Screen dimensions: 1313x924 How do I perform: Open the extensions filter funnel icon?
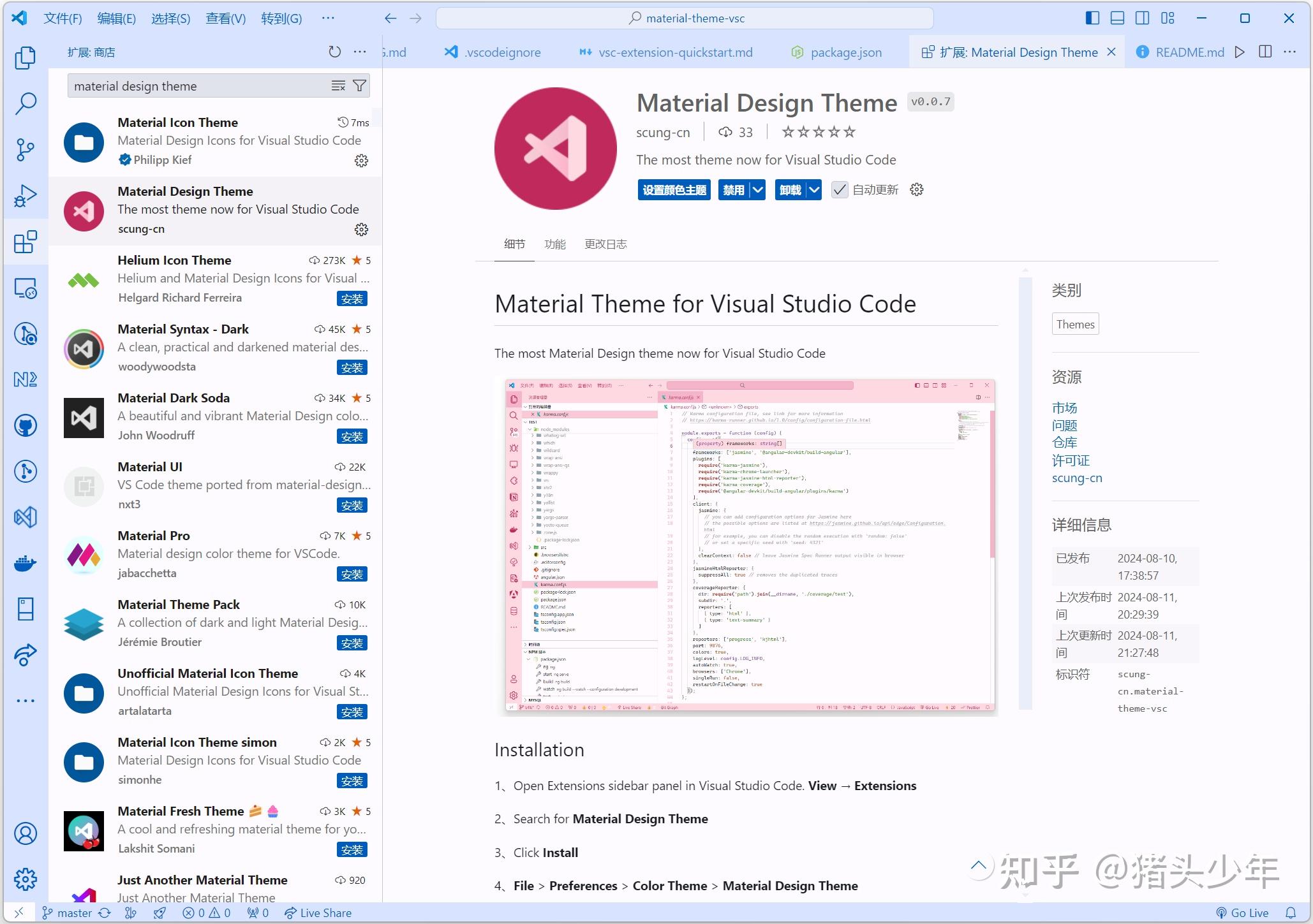pyautogui.click(x=359, y=85)
